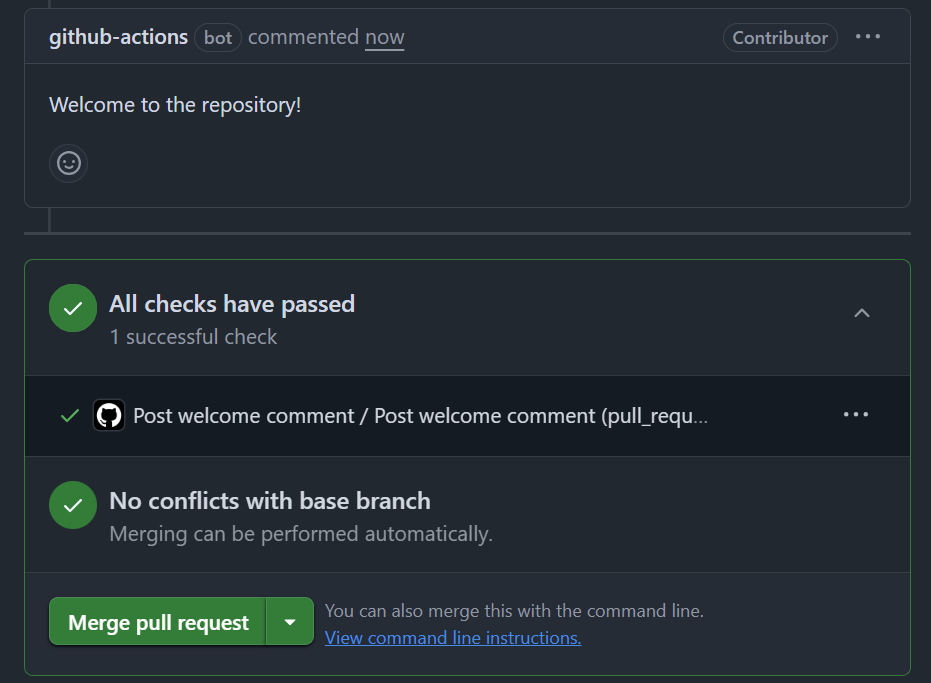Open the comment's three-dot options menu
Viewport: 931px width, 683px height.
pyautogui.click(x=868, y=37)
